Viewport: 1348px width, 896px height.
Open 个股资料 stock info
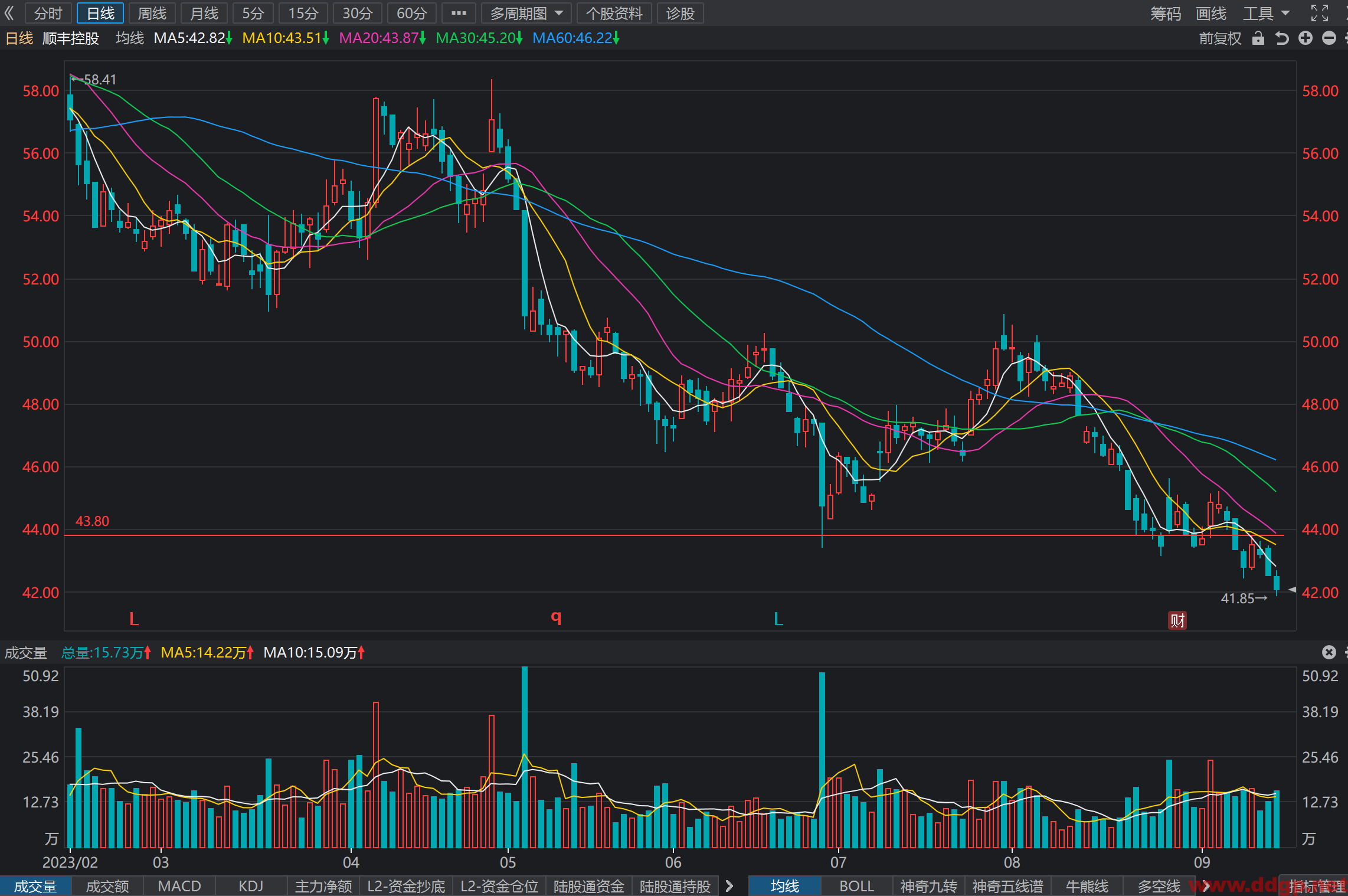click(614, 13)
